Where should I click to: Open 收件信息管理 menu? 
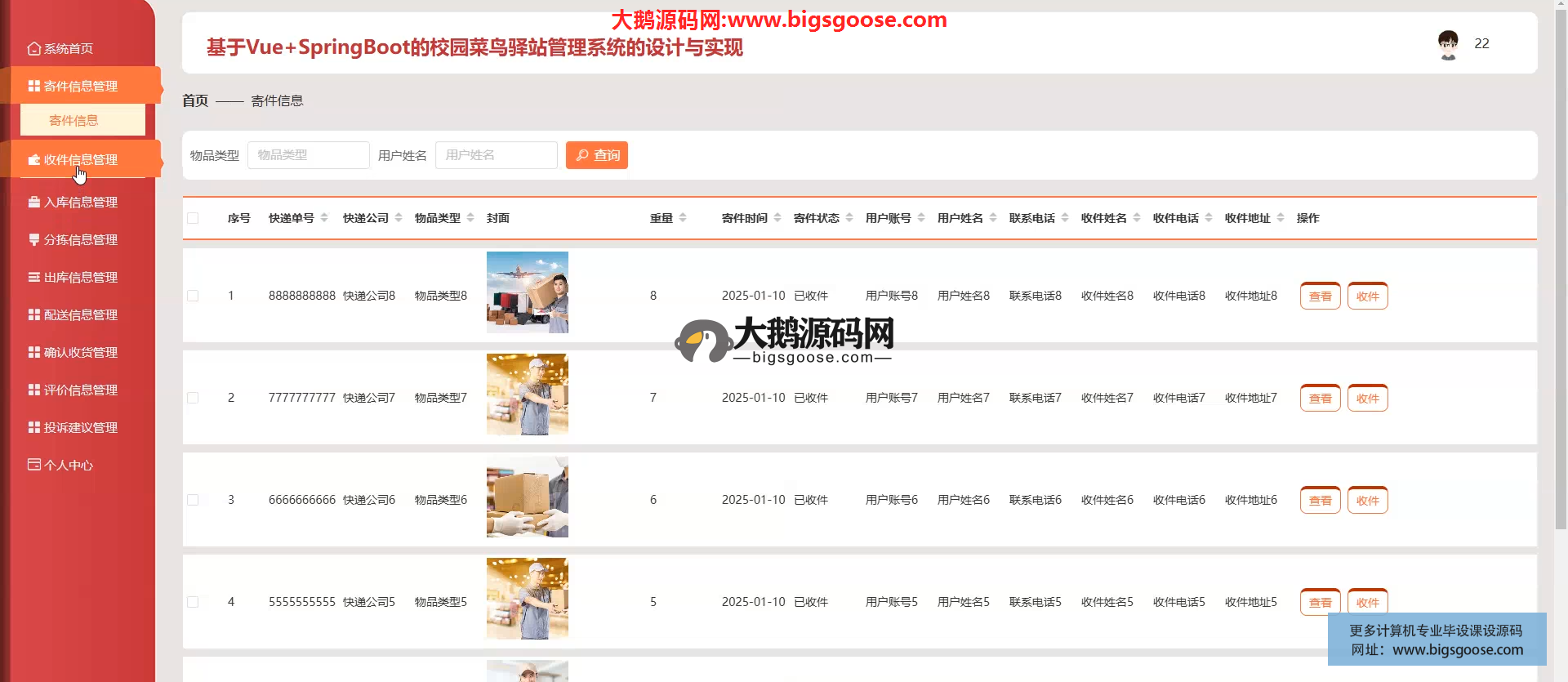pos(81,159)
